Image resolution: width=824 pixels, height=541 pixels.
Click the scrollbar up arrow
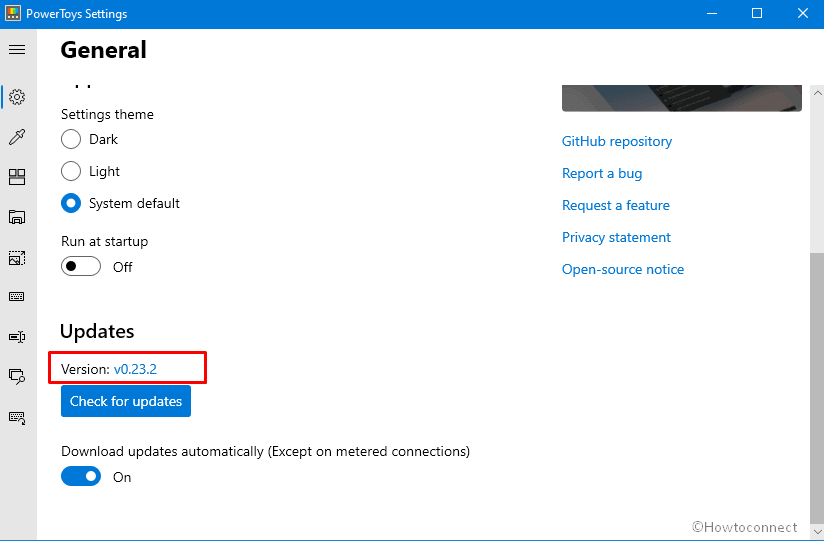[x=817, y=93]
